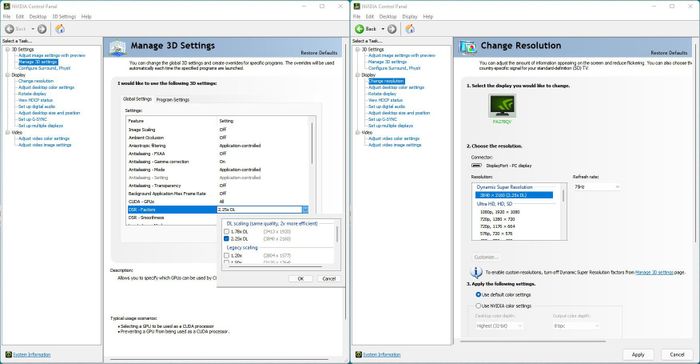Collapse Video tree node in left window

[x=8, y=133]
